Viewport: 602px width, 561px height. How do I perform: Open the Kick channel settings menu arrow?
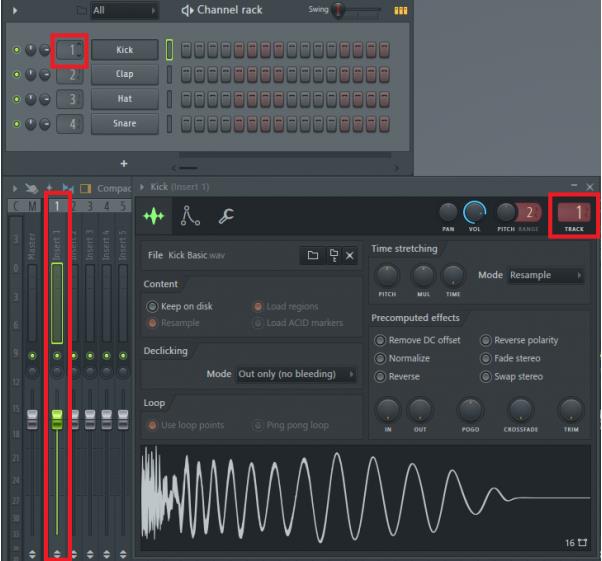142,187
